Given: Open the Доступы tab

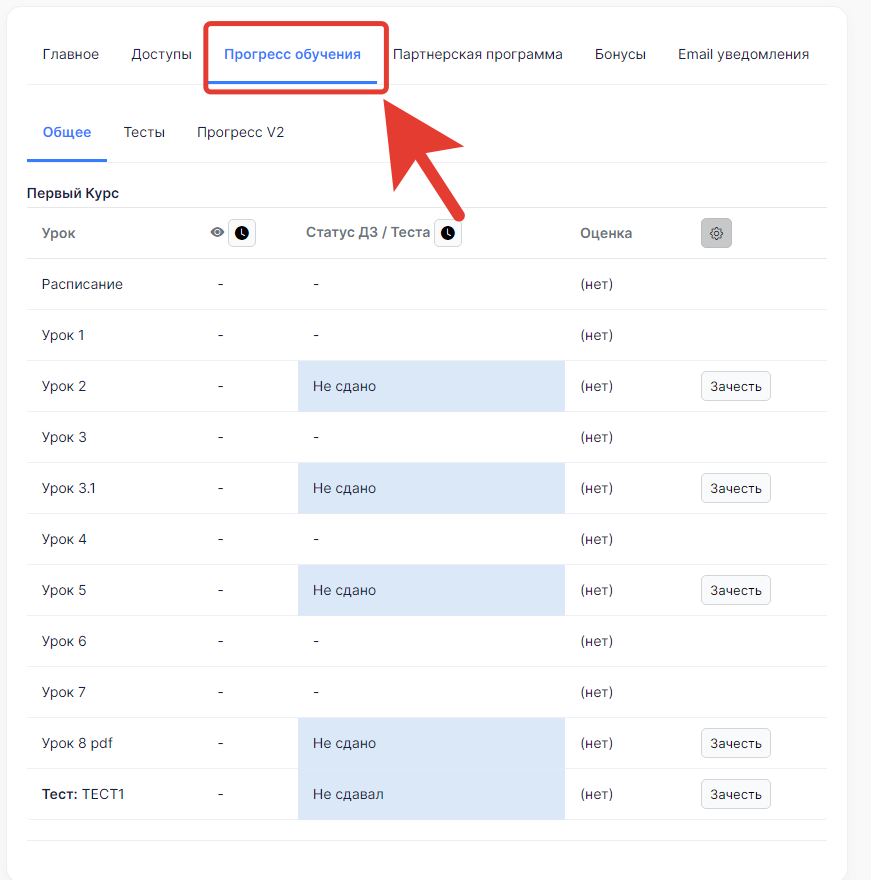Looking at the screenshot, I should click(162, 54).
